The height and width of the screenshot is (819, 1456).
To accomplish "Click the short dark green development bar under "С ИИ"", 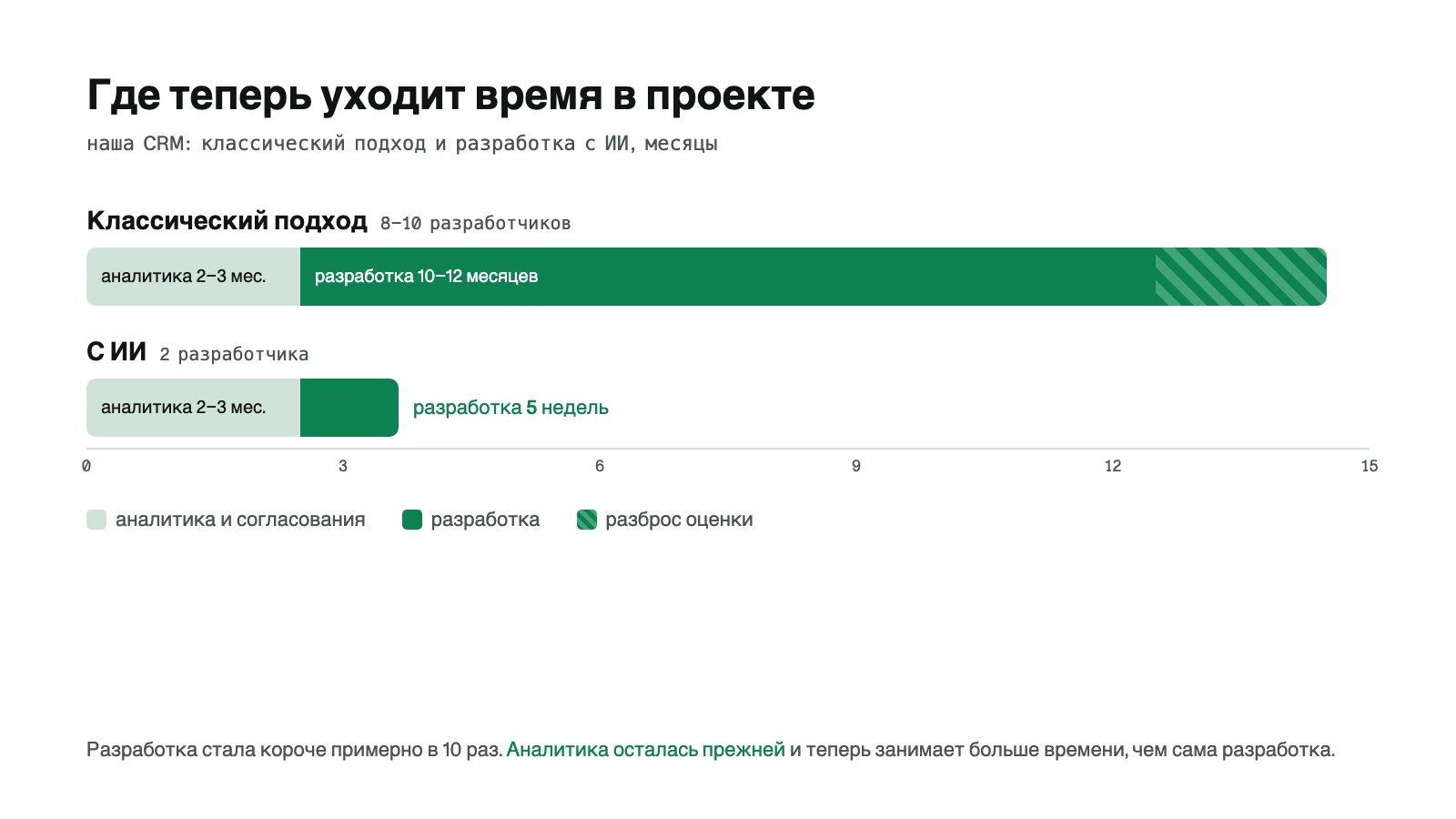I will 349,408.
